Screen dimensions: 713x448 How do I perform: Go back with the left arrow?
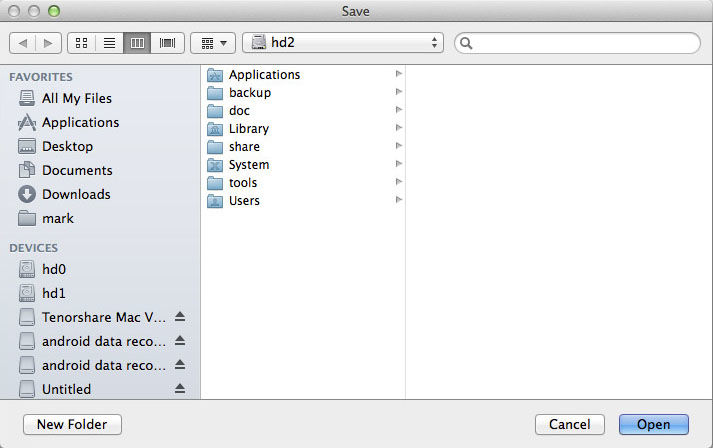tap(23, 43)
